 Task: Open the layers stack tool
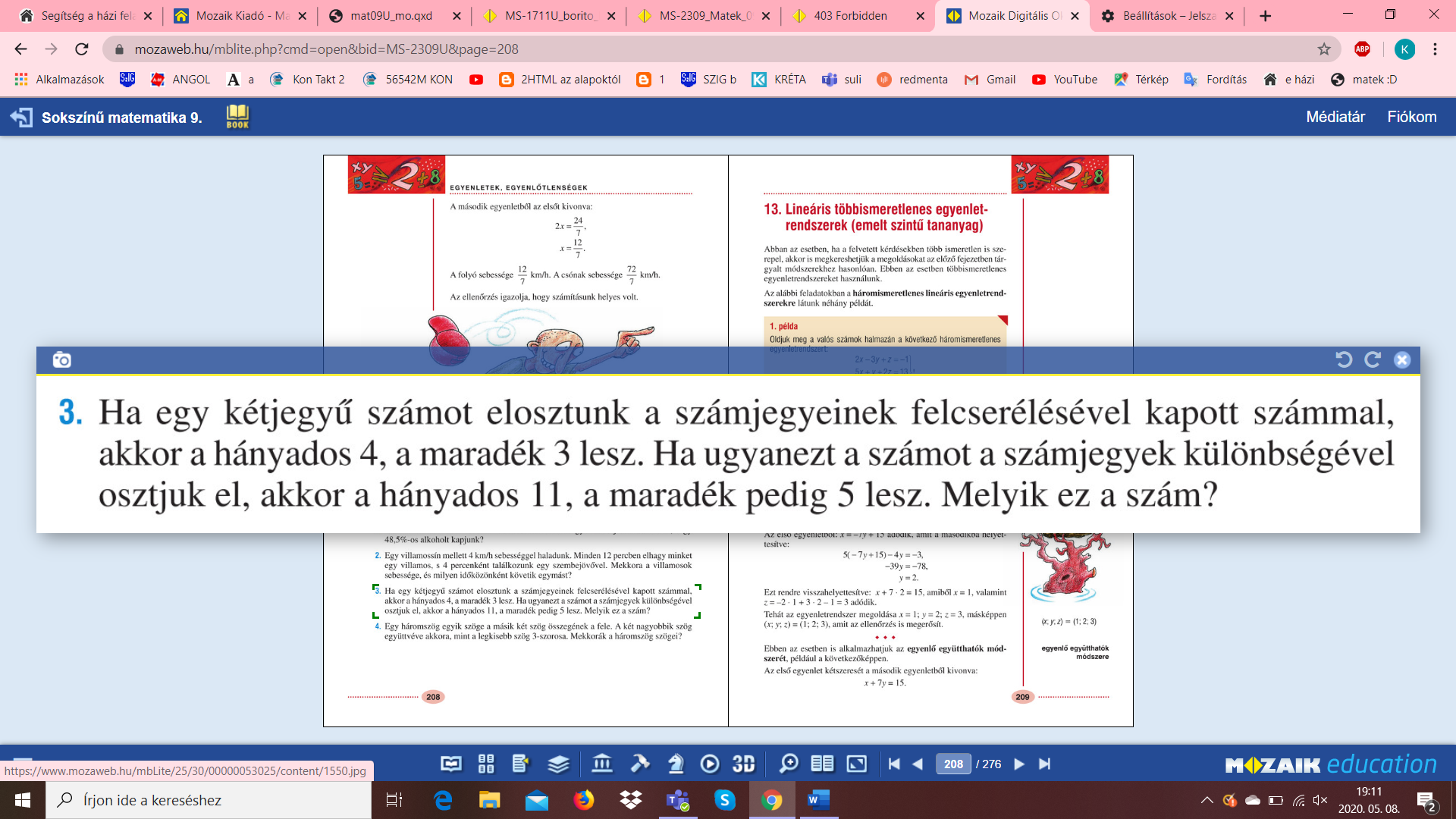558,764
